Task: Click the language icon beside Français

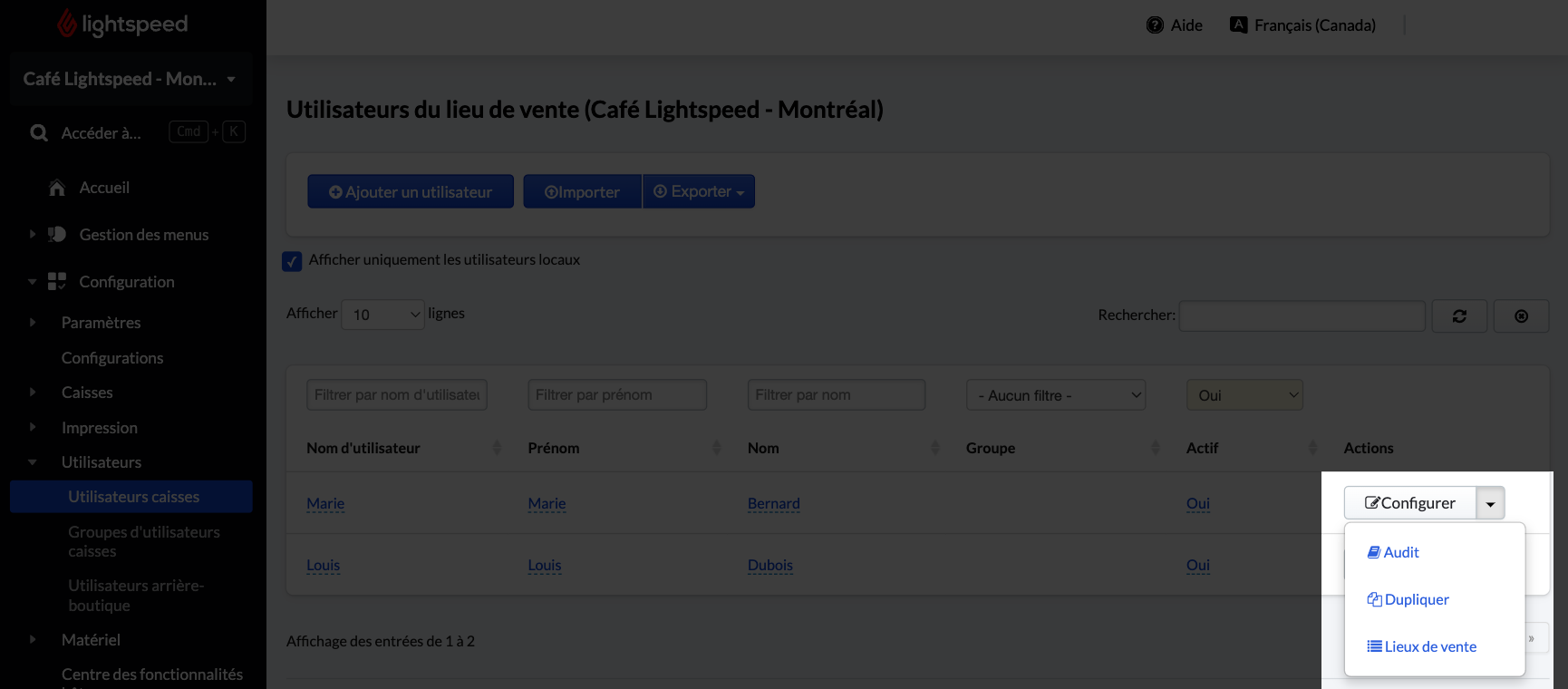Action: pos(1238,25)
